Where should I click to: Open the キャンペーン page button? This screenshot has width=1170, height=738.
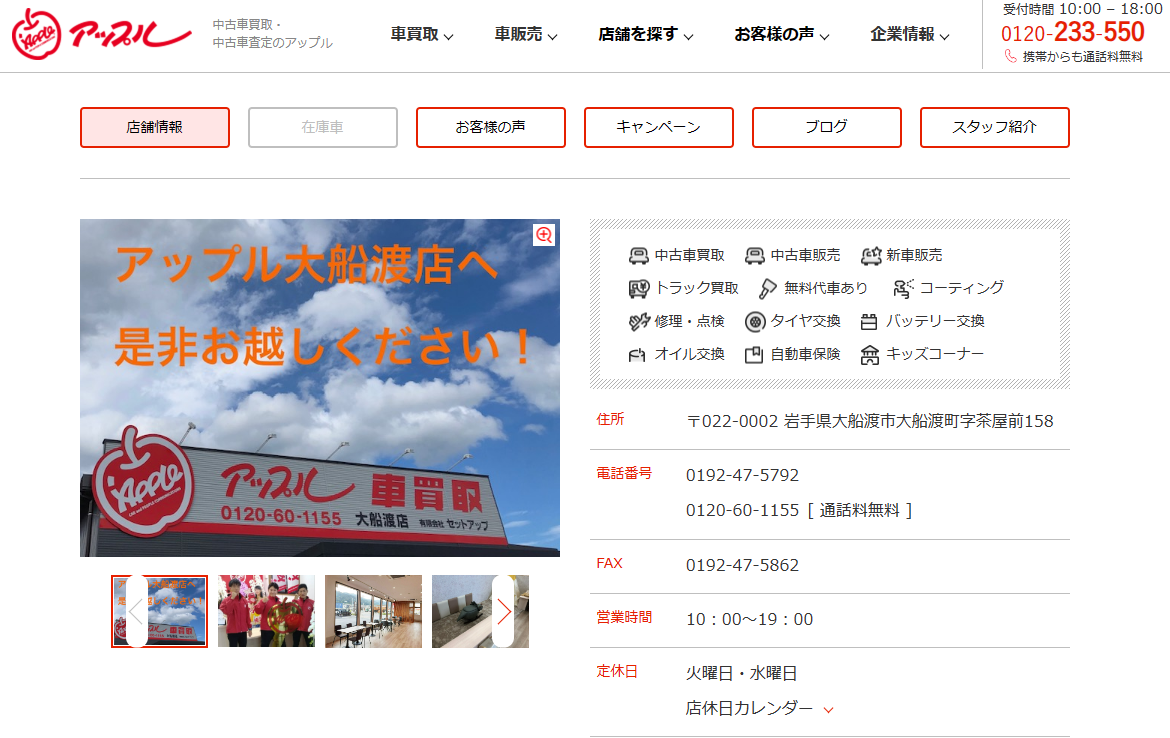pos(659,128)
